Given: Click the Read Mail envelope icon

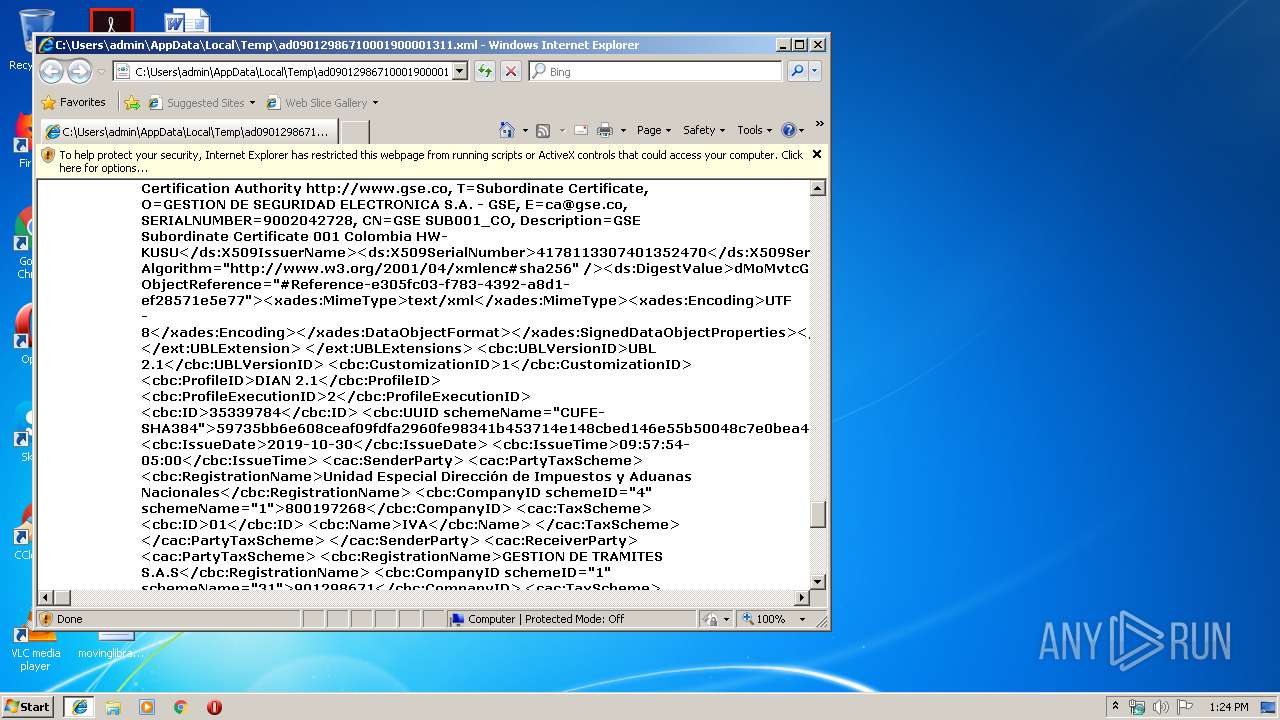Looking at the screenshot, I should pos(580,130).
